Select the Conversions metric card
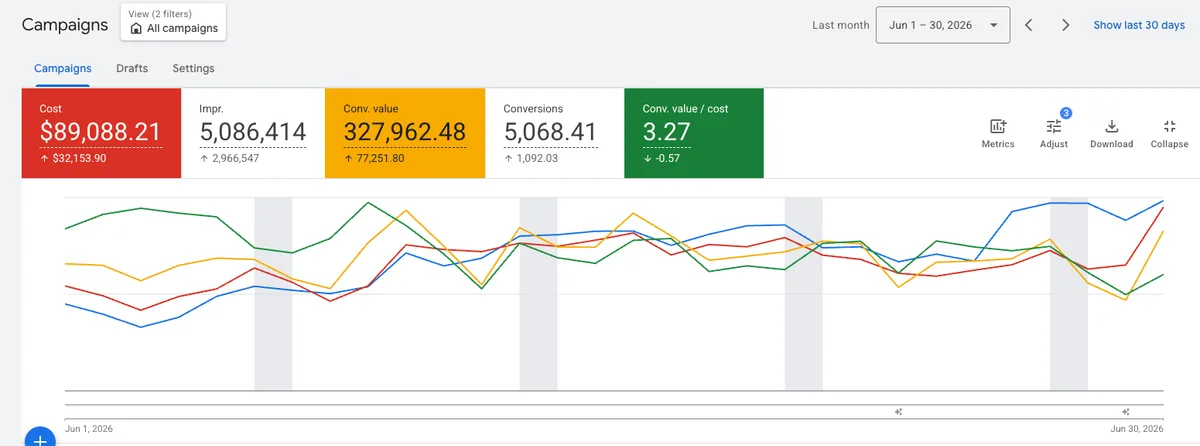This screenshot has width=1200, height=446. [x=555, y=133]
